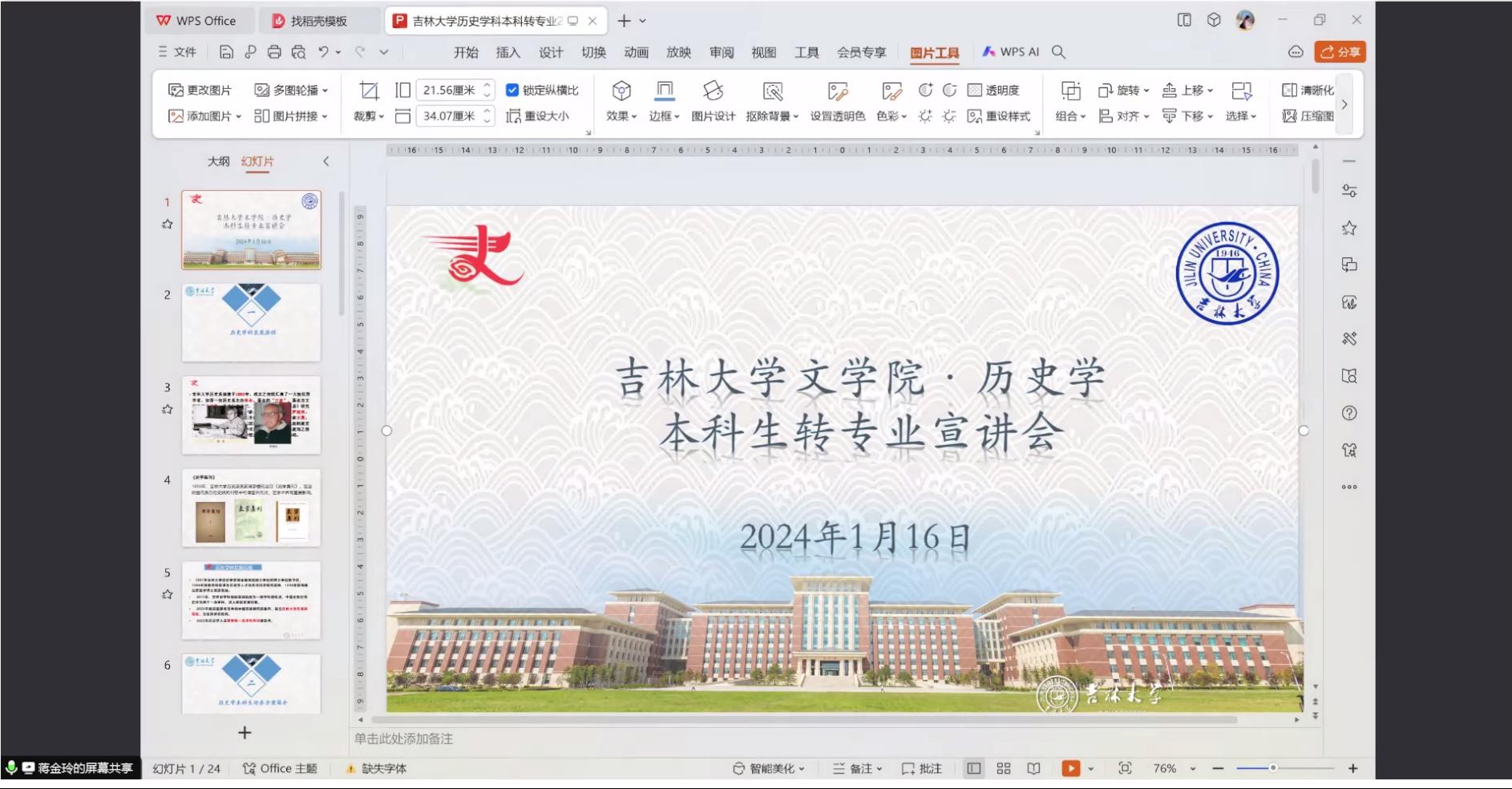
Task: Start slideshow with the orange play icon
Action: click(1070, 768)
